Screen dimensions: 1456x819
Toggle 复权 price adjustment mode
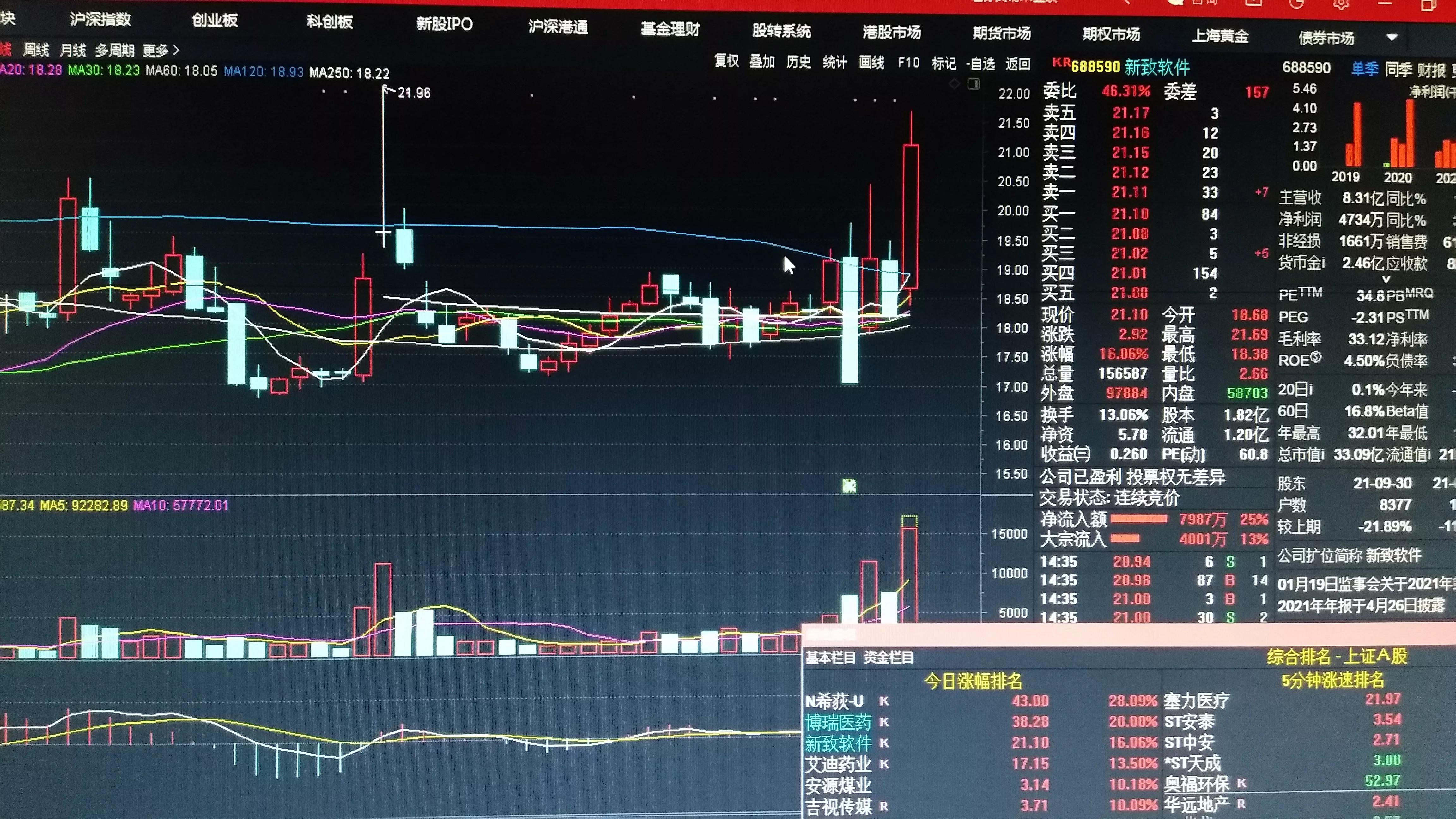(727, 64)
